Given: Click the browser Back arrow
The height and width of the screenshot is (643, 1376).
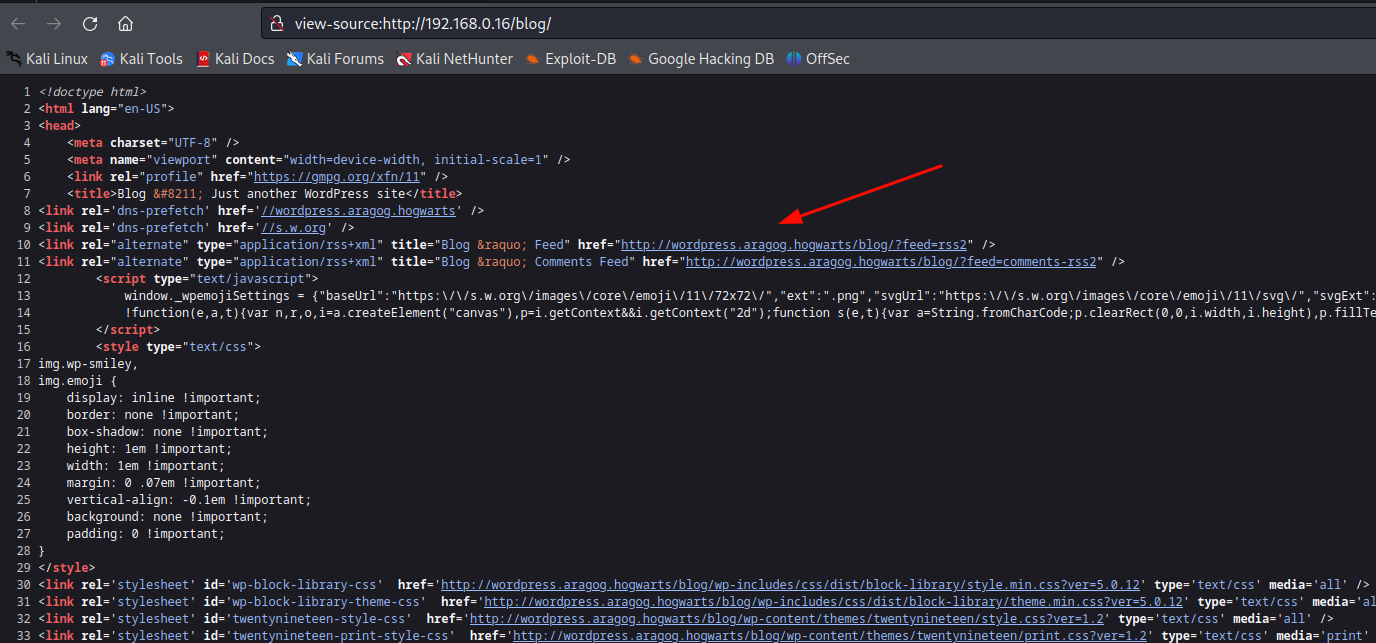Looking at the screenshot, I should point(18,23).
